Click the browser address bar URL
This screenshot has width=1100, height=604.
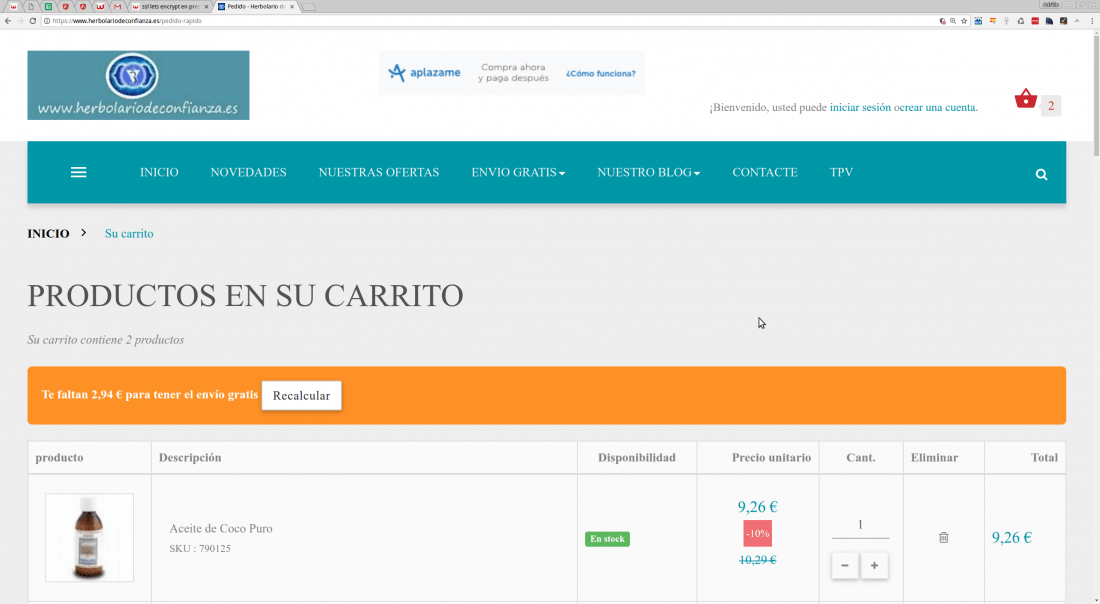(127, 21)
